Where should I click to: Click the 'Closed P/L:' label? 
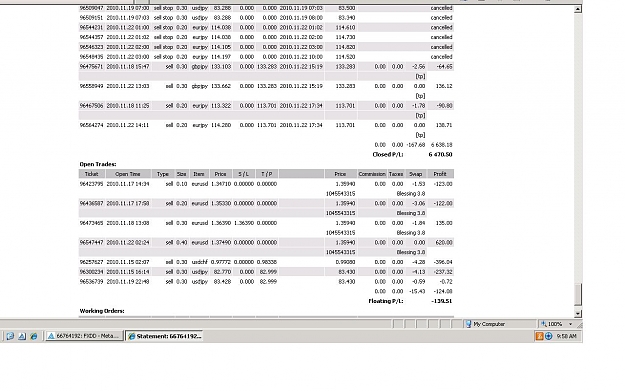pyautogui.click(x=388, y=154)
